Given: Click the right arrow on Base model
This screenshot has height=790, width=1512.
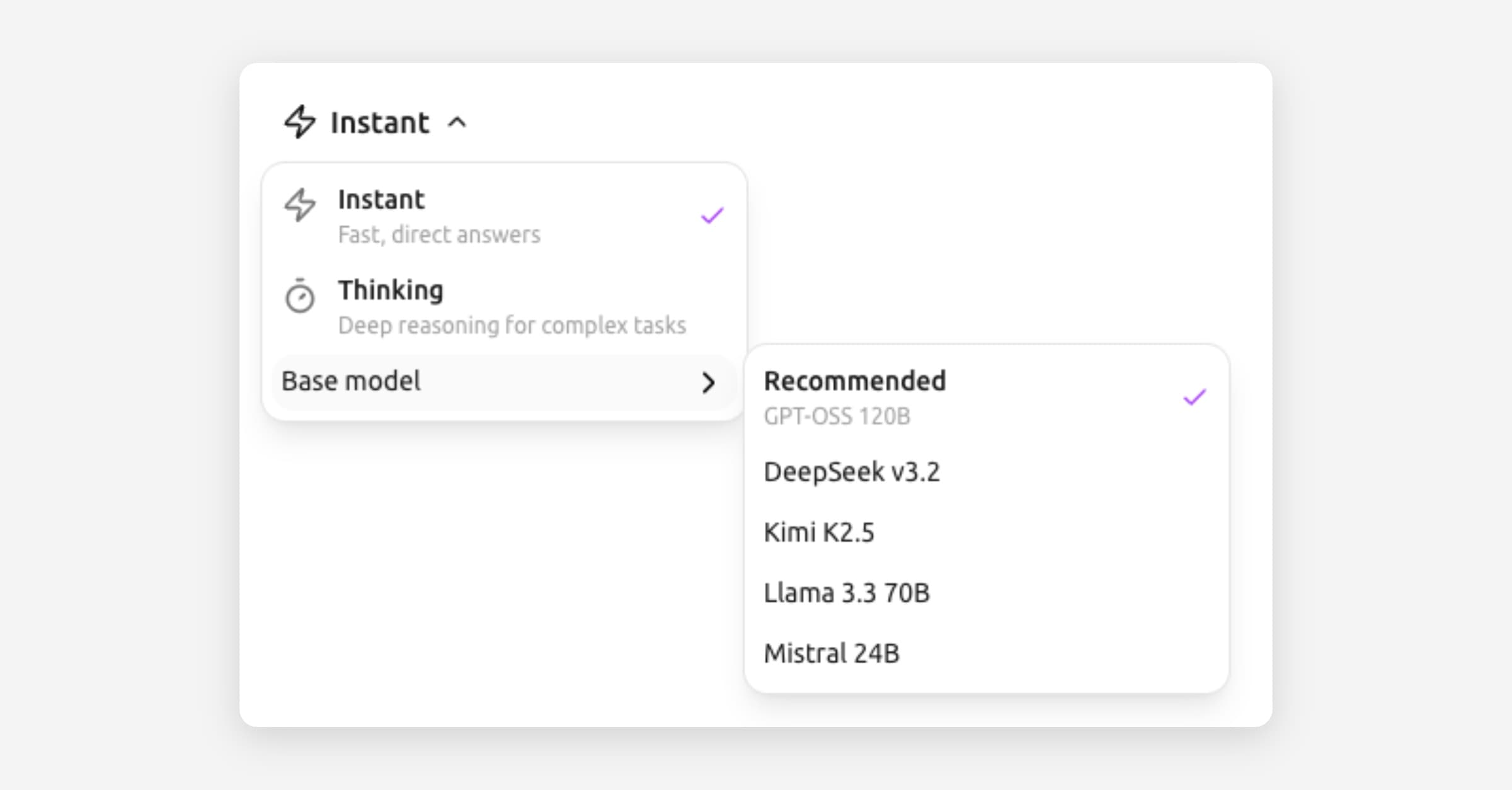Looking at the screenshot, I should tap(708, 382).
